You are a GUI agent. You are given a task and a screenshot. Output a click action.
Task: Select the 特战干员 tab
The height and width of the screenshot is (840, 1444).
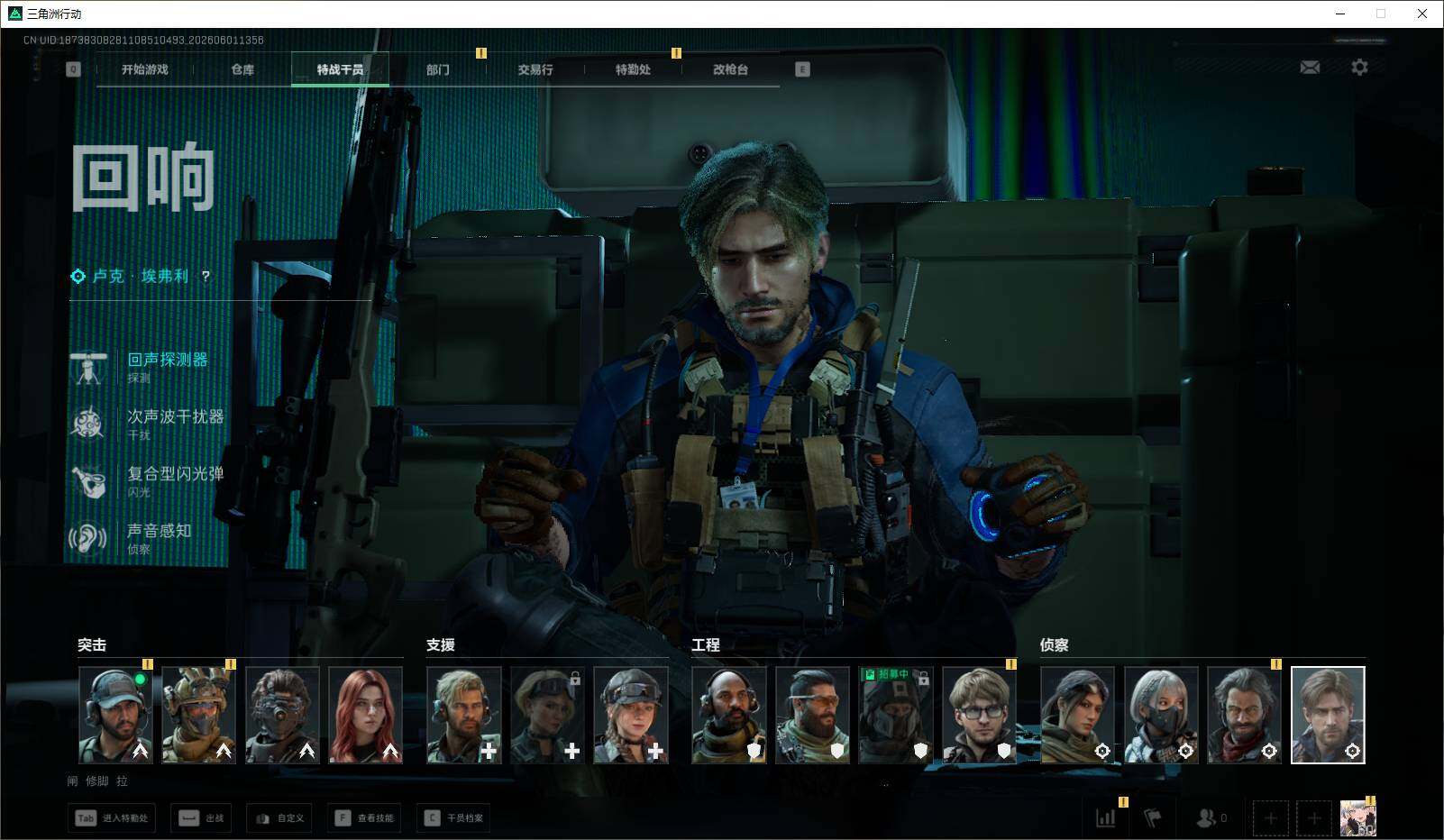[x=340, y=69]
